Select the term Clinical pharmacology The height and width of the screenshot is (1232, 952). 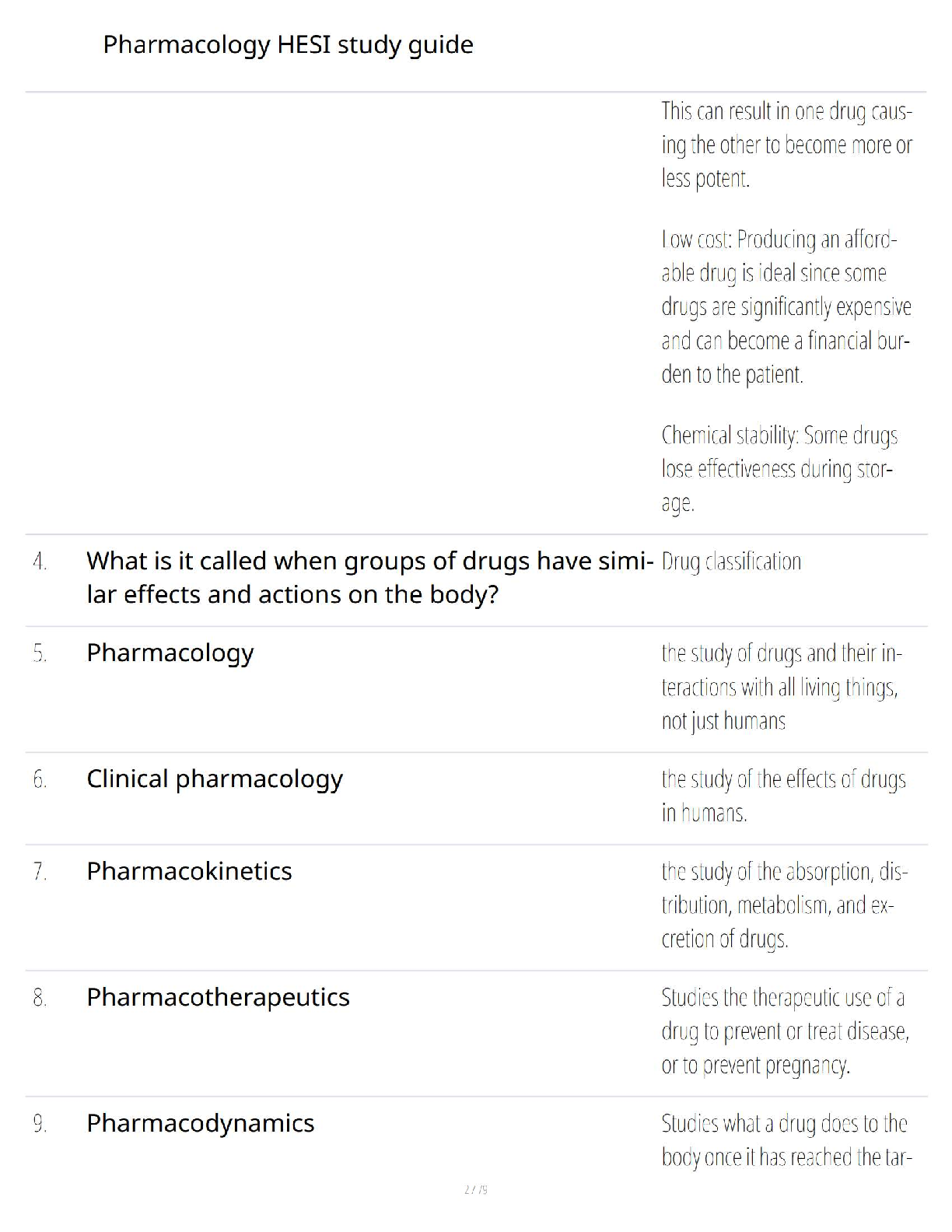pyautogui.click(x=215, y=779)
